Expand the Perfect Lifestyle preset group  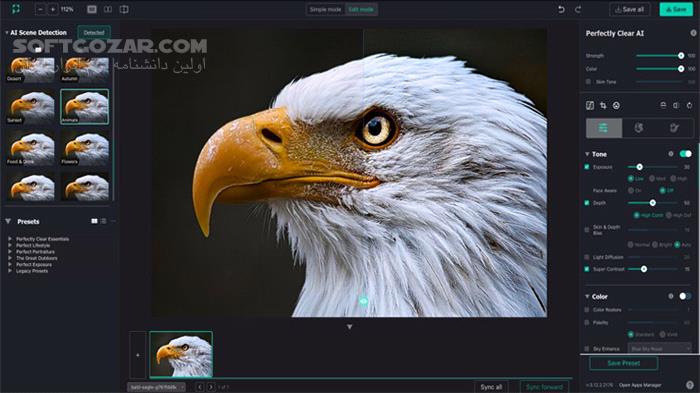(10, 245)
